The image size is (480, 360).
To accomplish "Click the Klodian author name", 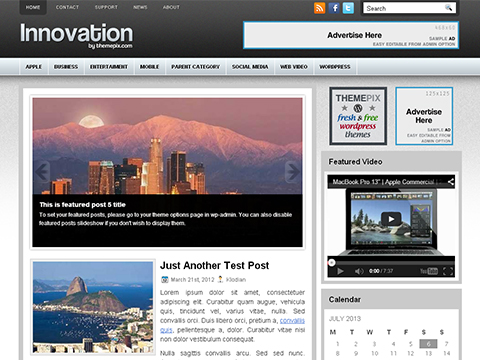I will [x=236, y=279].
